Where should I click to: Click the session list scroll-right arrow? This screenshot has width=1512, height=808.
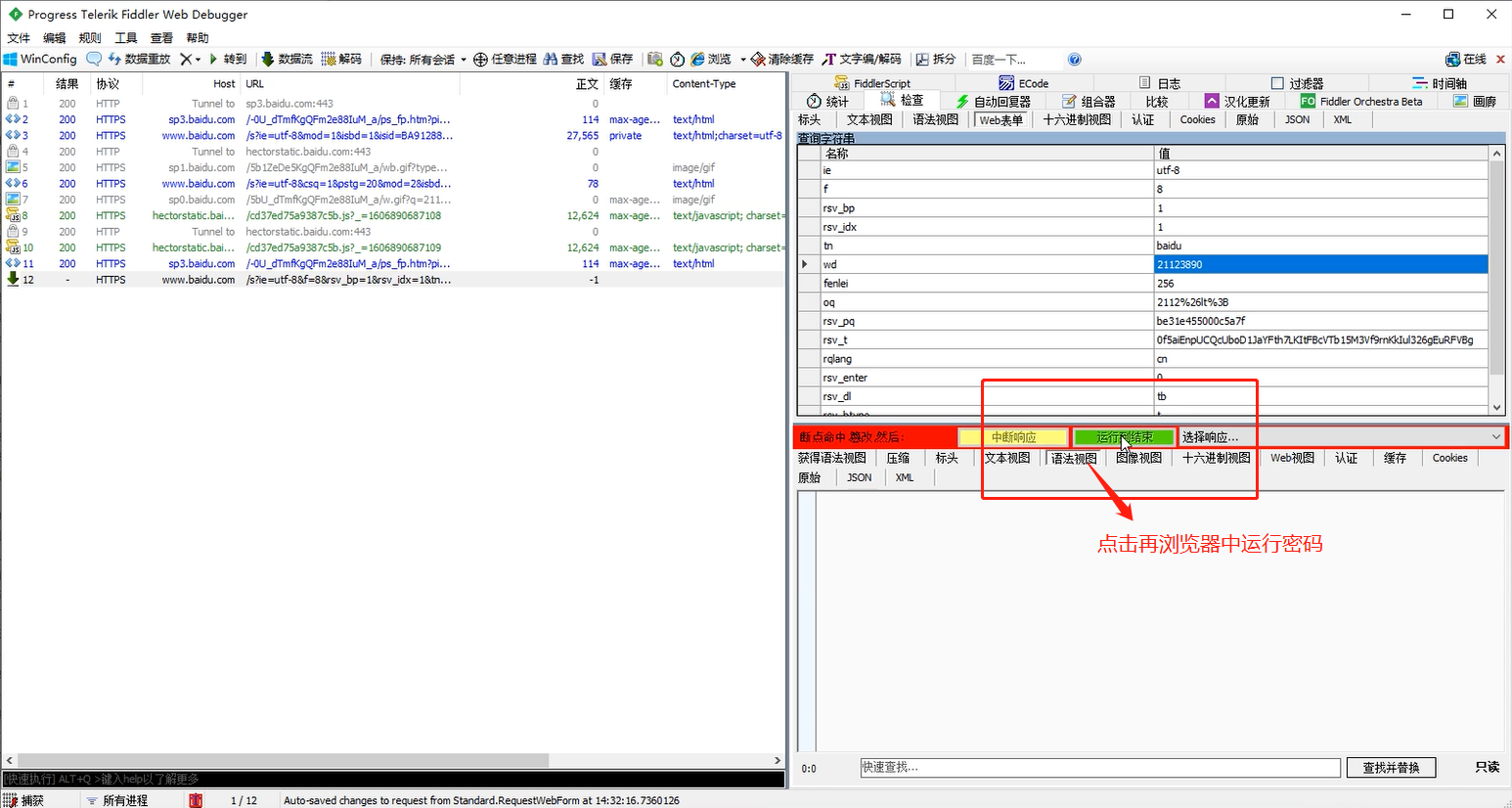[778, 760]
